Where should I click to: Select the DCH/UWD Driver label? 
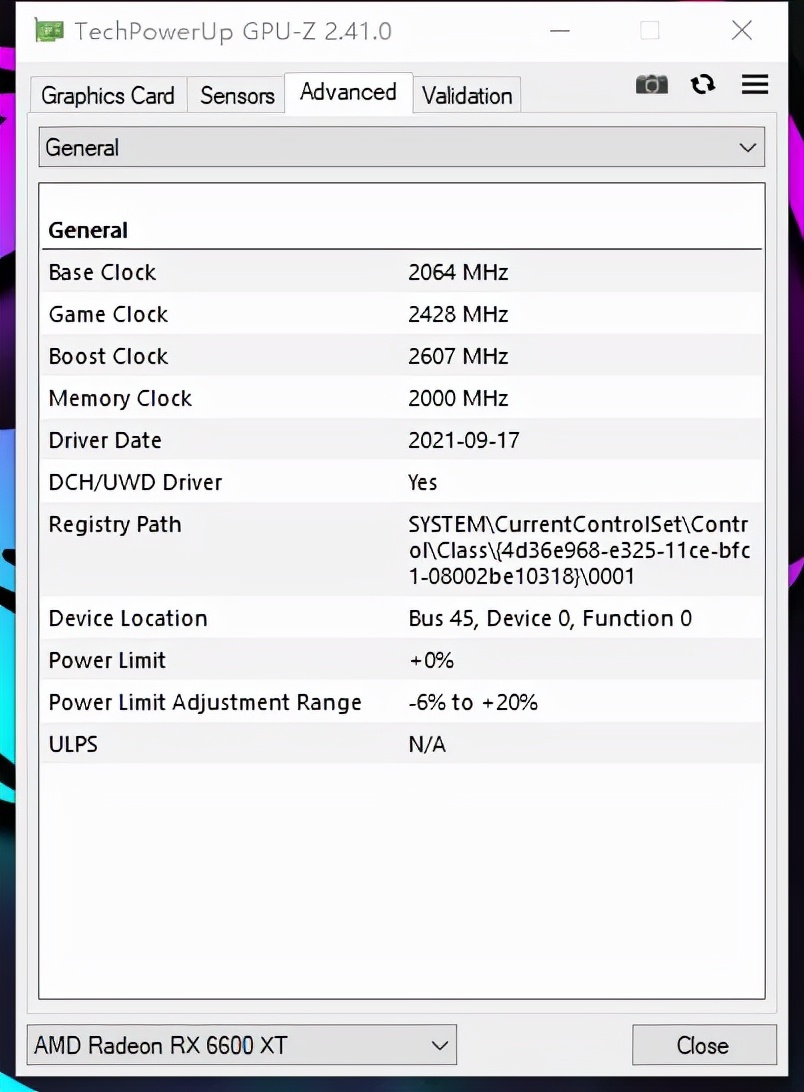(135, 482)
